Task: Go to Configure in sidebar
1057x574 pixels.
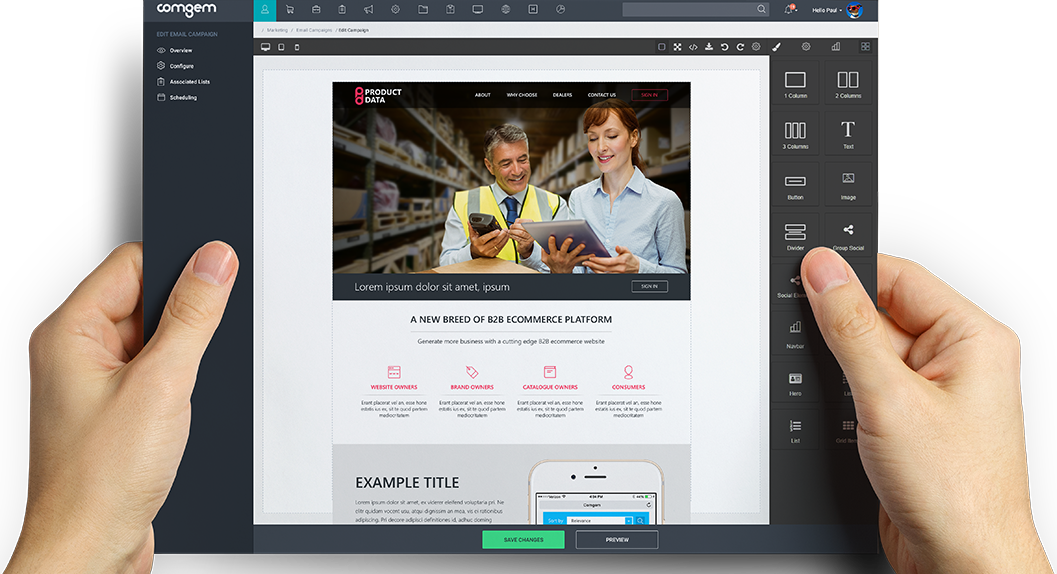Action: click(x=175, y=66)
